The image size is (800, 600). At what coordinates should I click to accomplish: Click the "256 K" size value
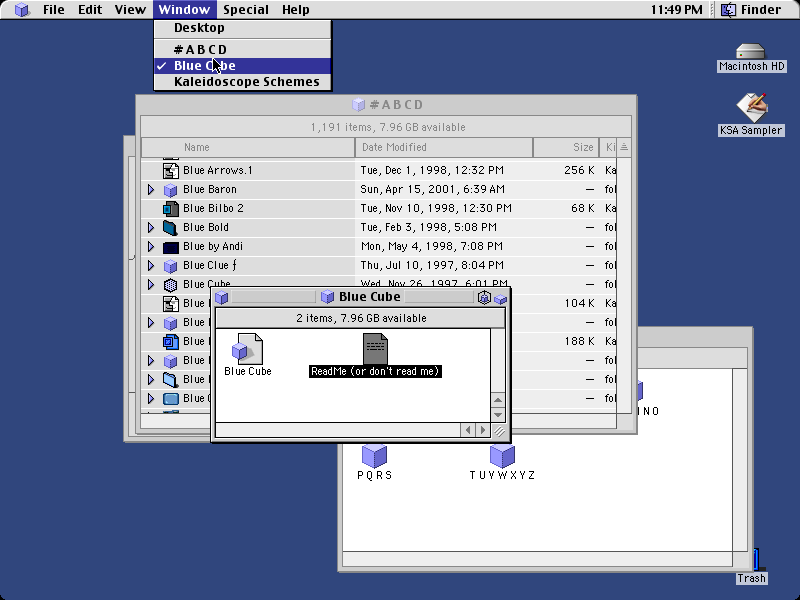tap(579, 170)
